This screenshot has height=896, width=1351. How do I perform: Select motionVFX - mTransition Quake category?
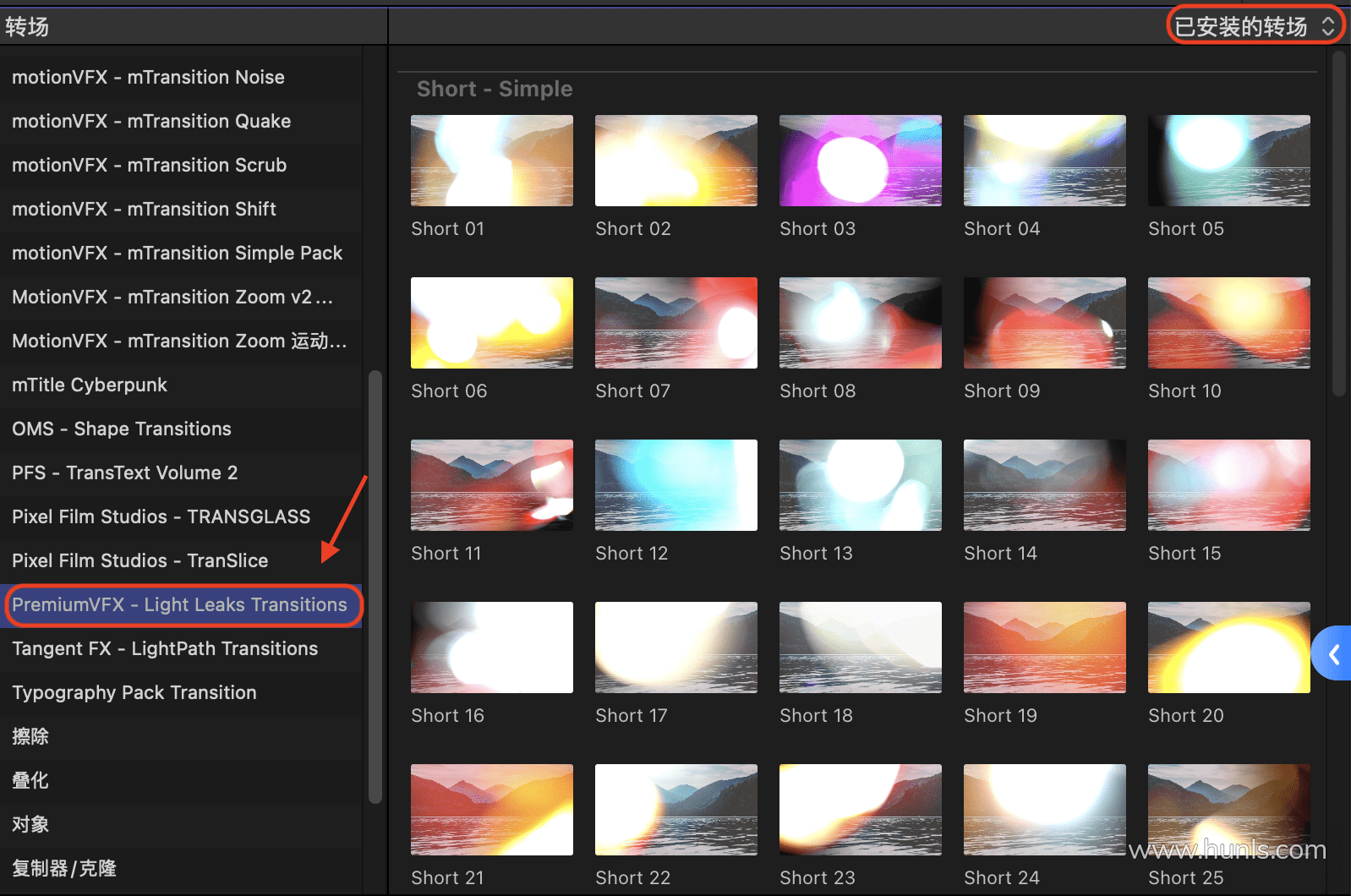click(181, 121)
